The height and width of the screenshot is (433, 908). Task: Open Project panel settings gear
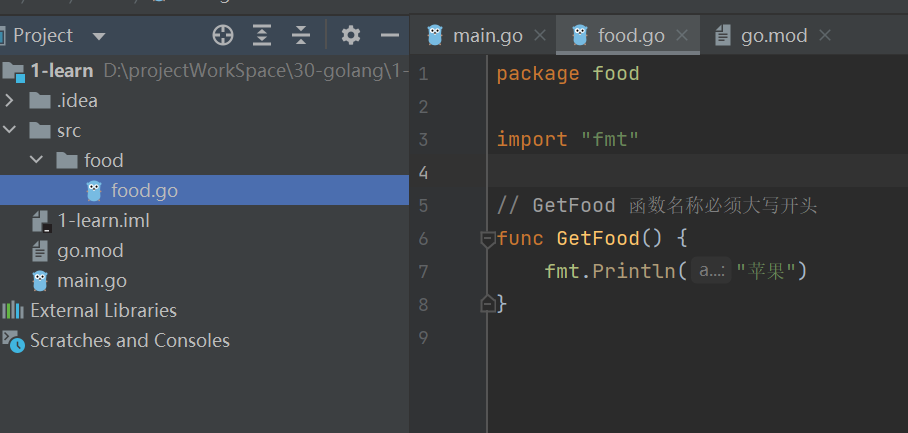pos(350,36)
